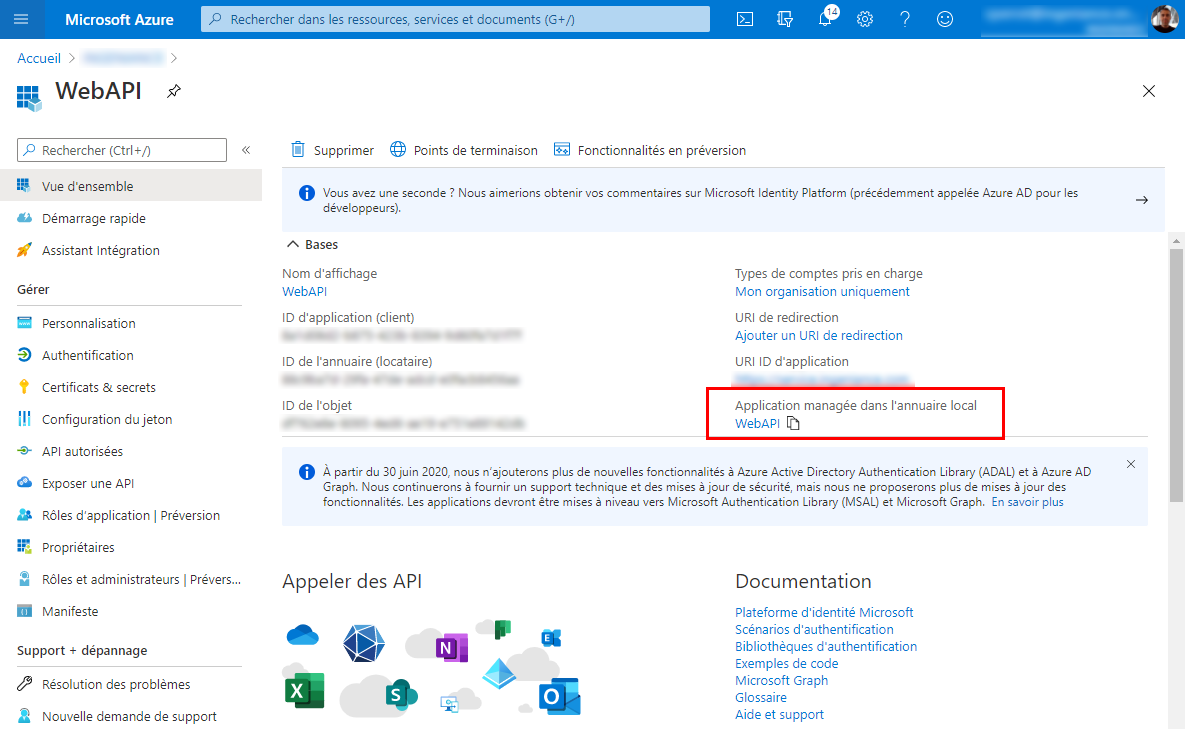Open Scénarios d'authentification link
The image size is (1185, 729).
pyautogui.click(x=814, y=629)
